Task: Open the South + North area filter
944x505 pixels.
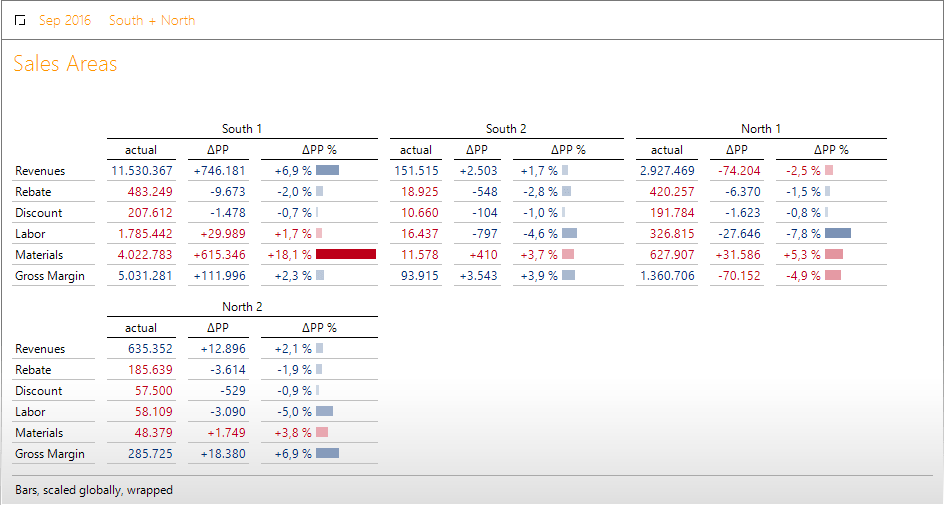Action: click(152, 21)
